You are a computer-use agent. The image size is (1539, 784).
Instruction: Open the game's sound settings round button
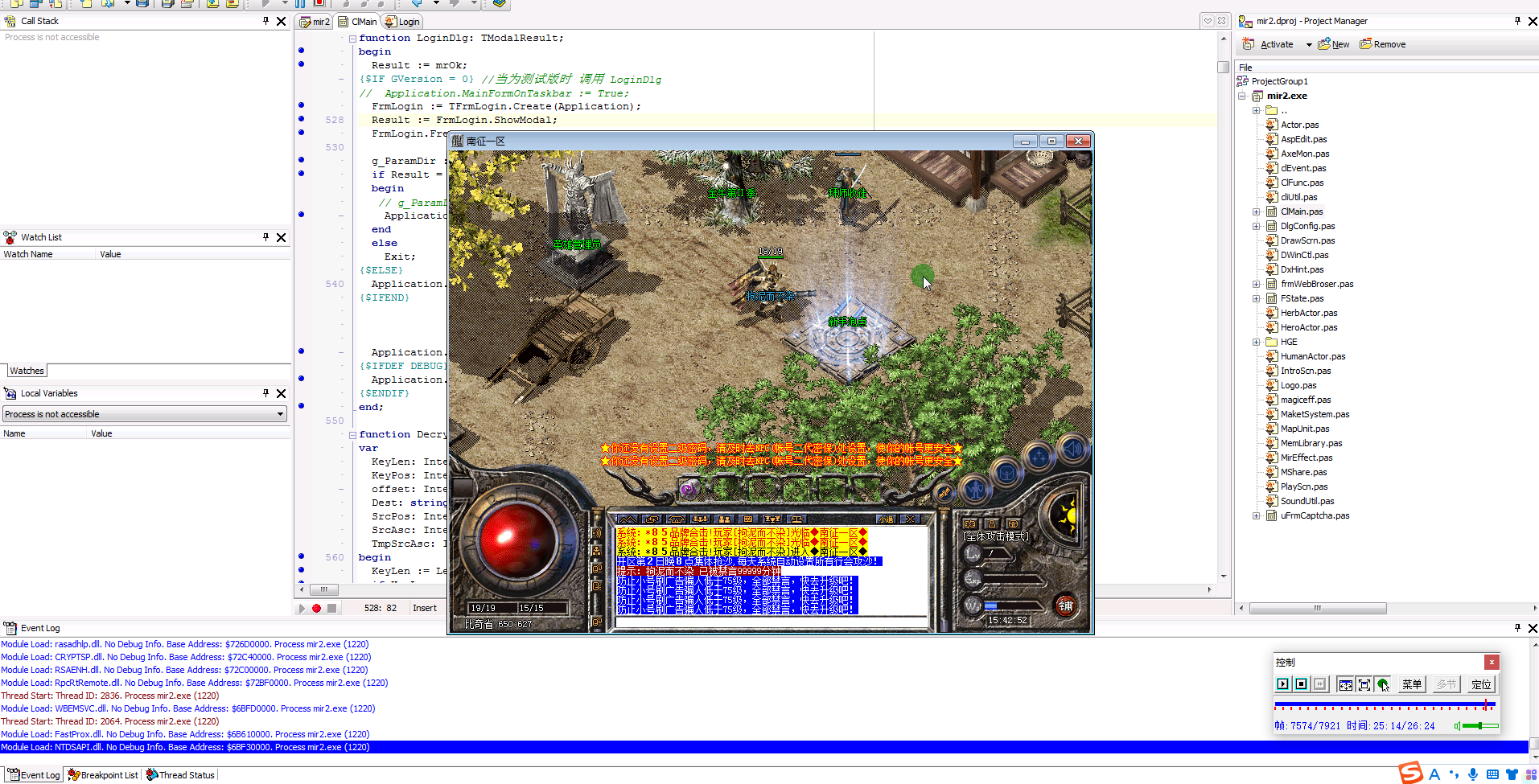(1072, 449)
